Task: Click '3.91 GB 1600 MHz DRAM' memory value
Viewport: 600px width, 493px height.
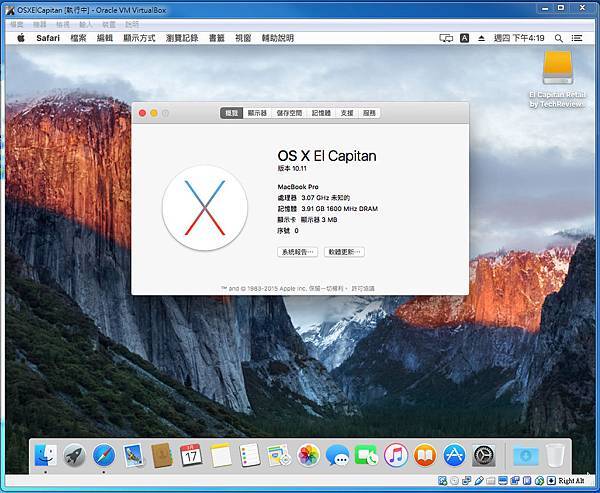Action: (x=340, y=209)
